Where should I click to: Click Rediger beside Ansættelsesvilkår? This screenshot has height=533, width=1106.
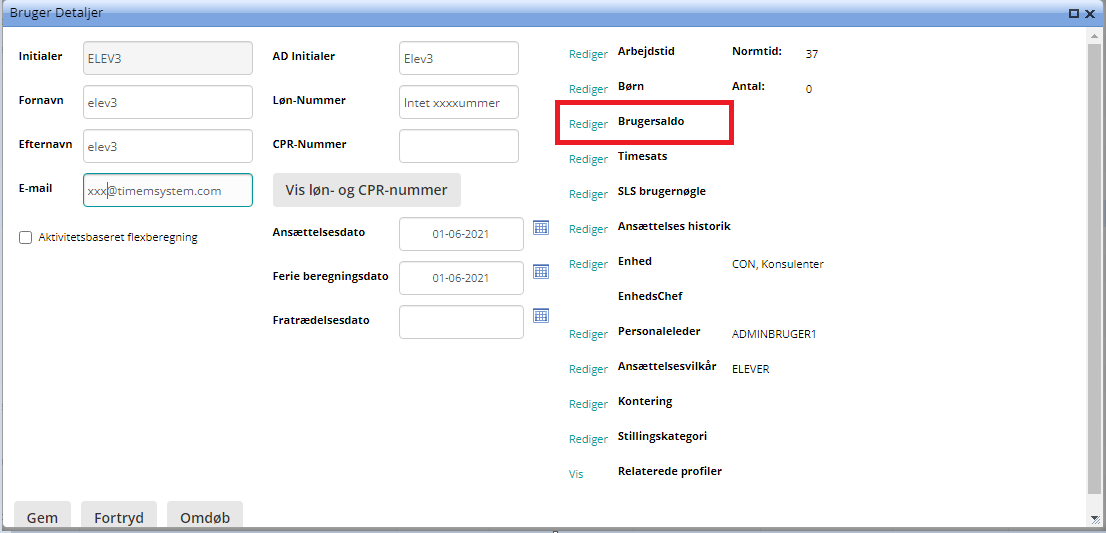588,370
